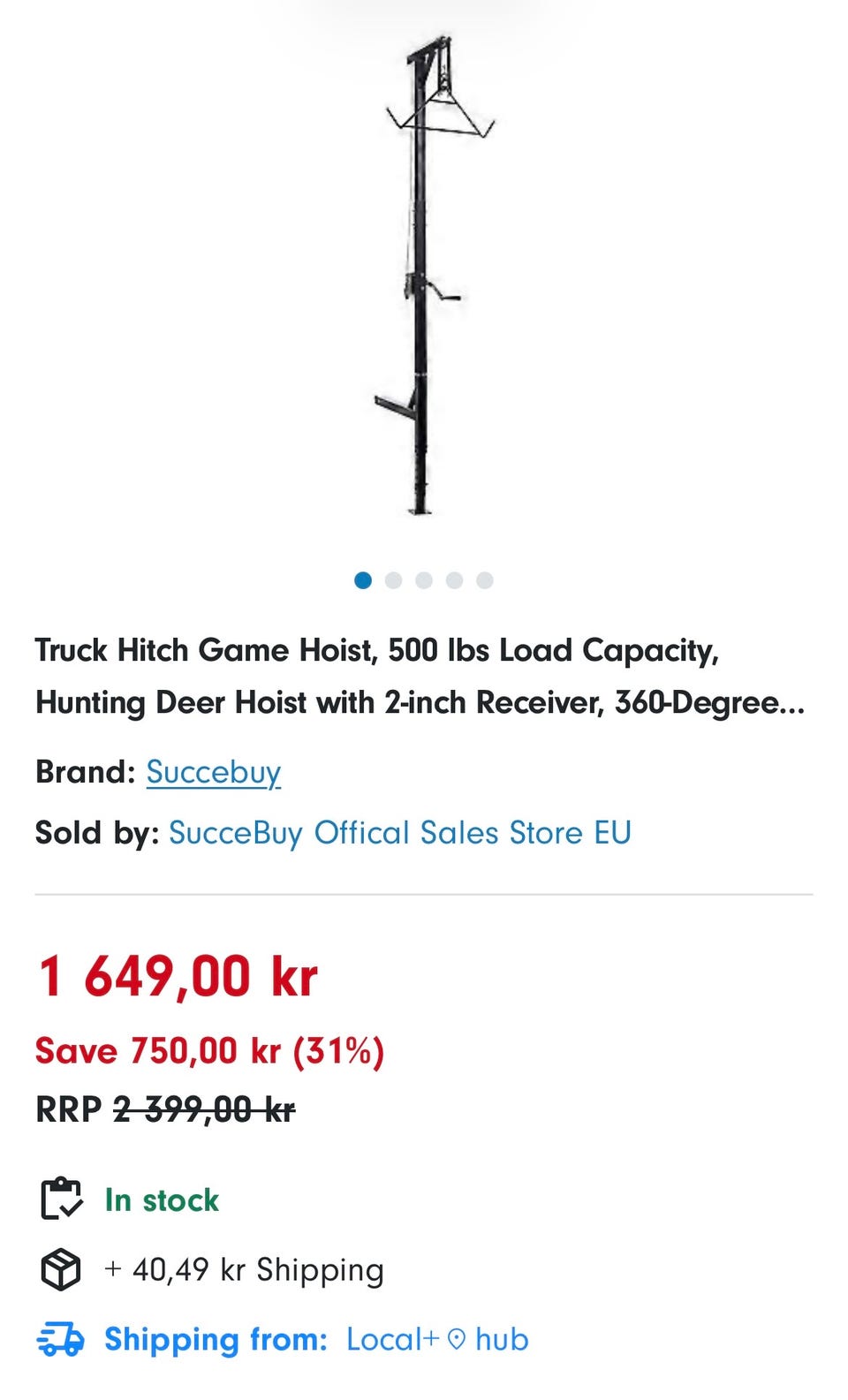Click the fast delivery truck icon
The image size is (848, 1400).
pos(60,1339)
